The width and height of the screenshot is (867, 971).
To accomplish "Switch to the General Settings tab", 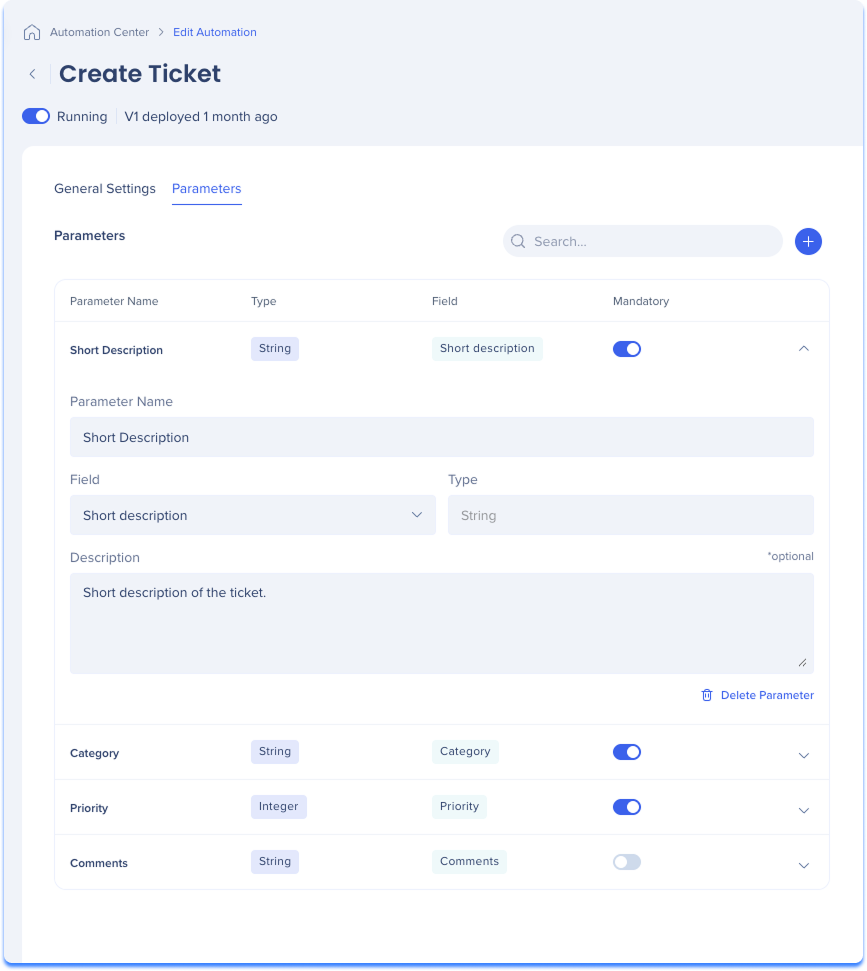I will click(x=105, y=189).
